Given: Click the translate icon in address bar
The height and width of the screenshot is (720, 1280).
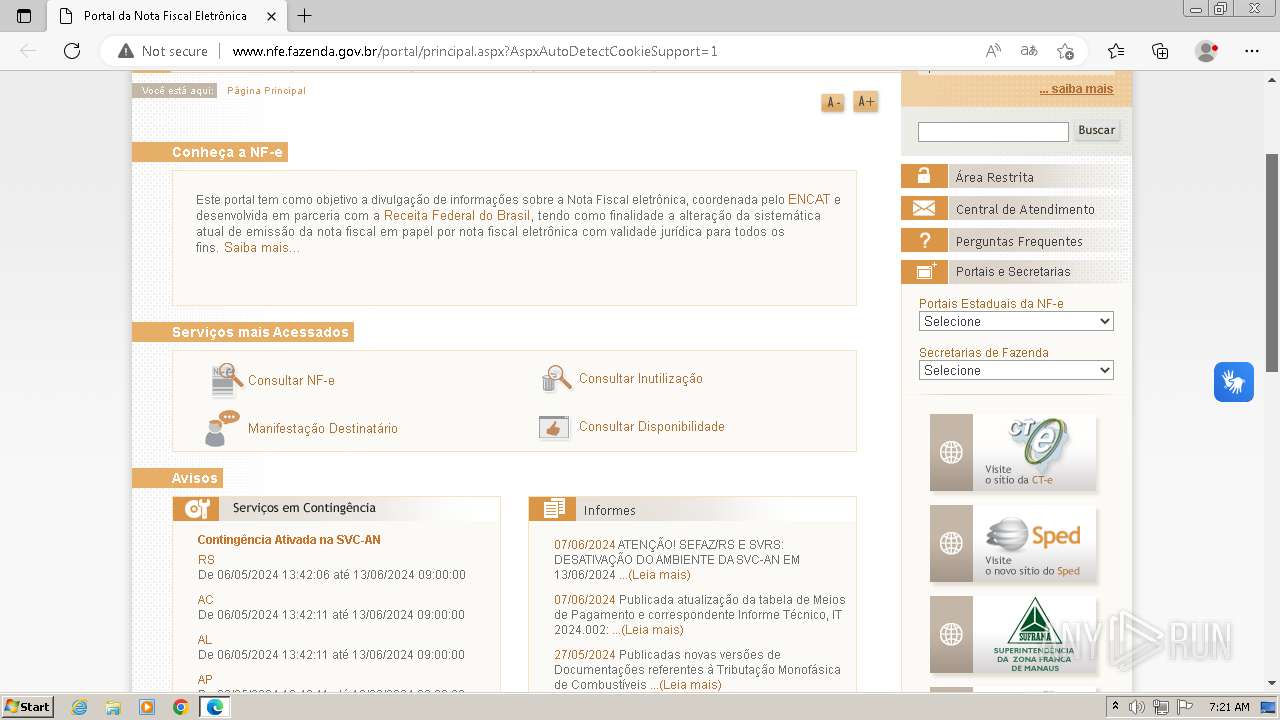Looking at the screenshot, I should (1029, 51).
